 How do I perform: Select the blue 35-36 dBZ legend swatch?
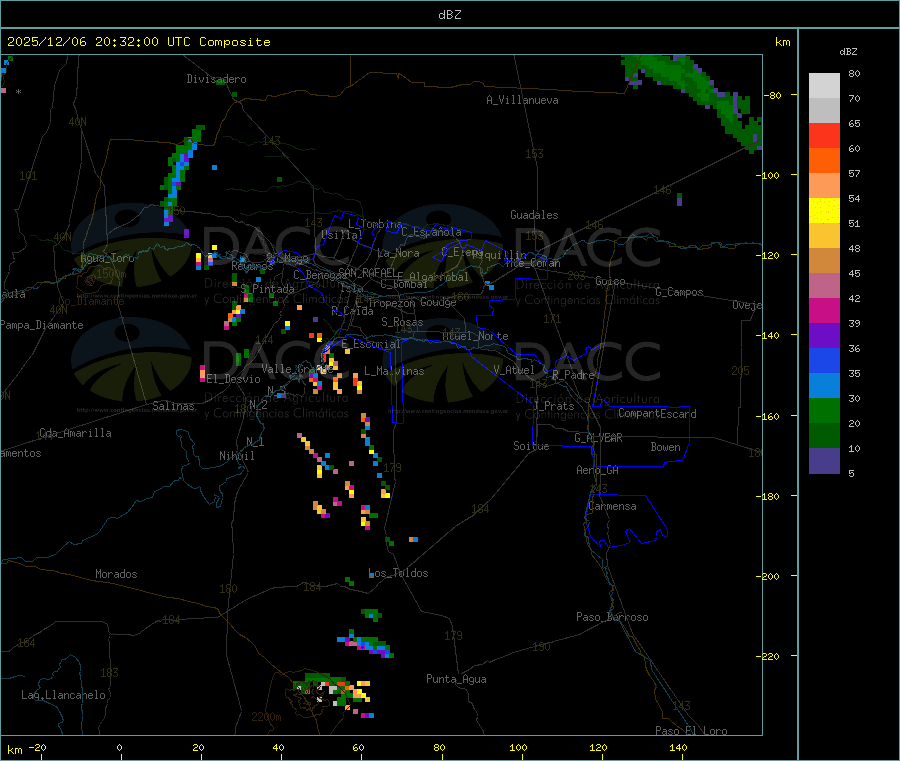(824, 360)
